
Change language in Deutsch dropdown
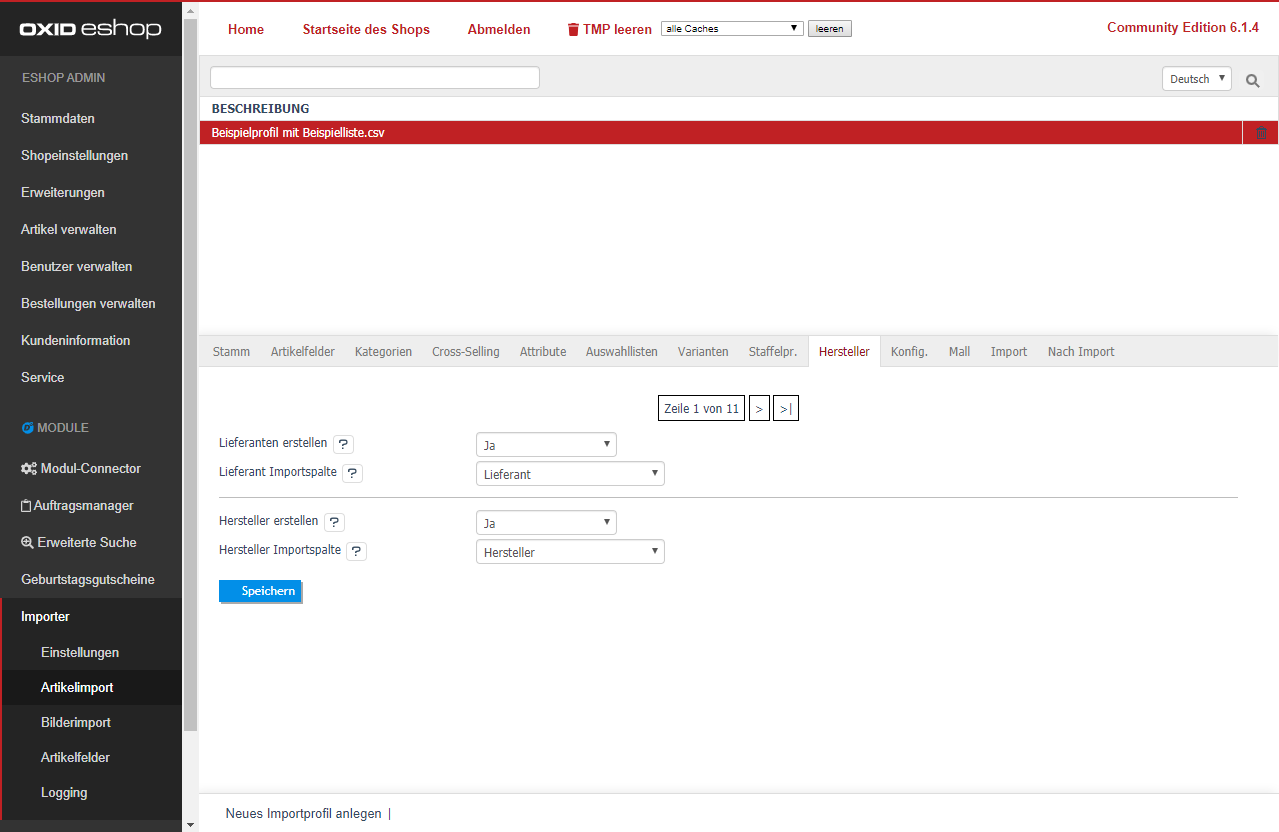pyautogui.click(x=1196, y=79)
